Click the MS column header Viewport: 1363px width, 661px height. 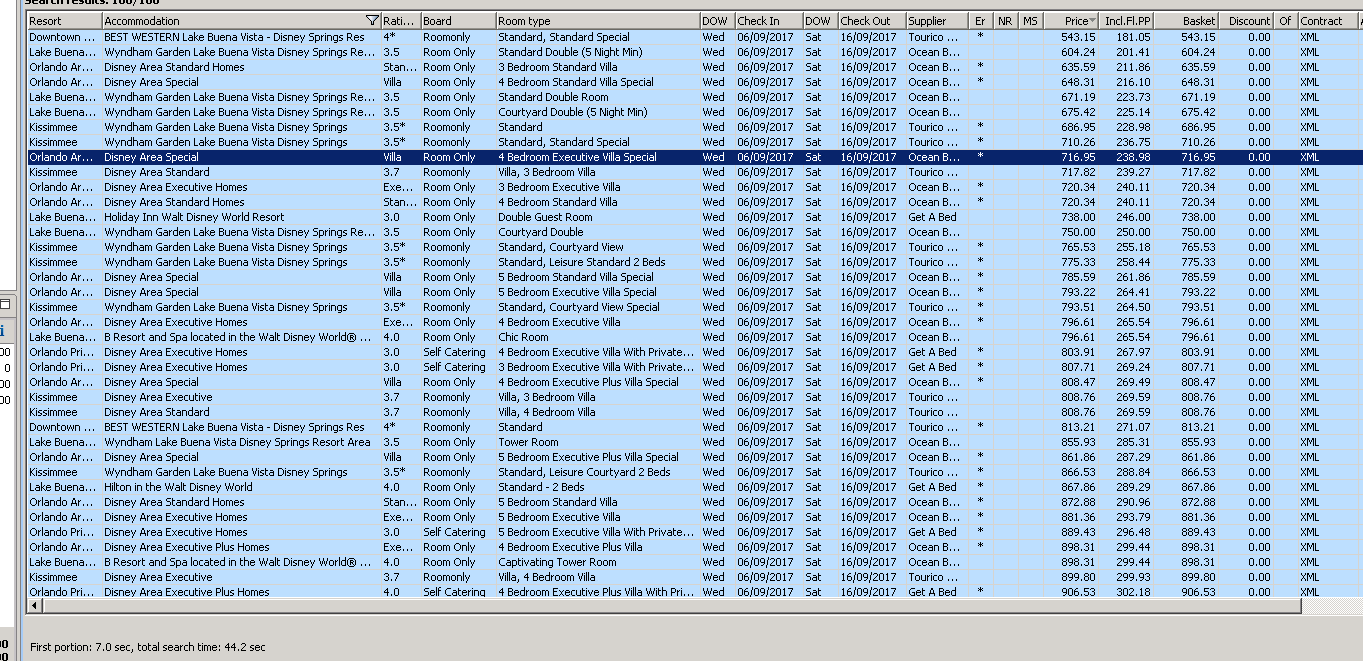tap(1030, 21)
